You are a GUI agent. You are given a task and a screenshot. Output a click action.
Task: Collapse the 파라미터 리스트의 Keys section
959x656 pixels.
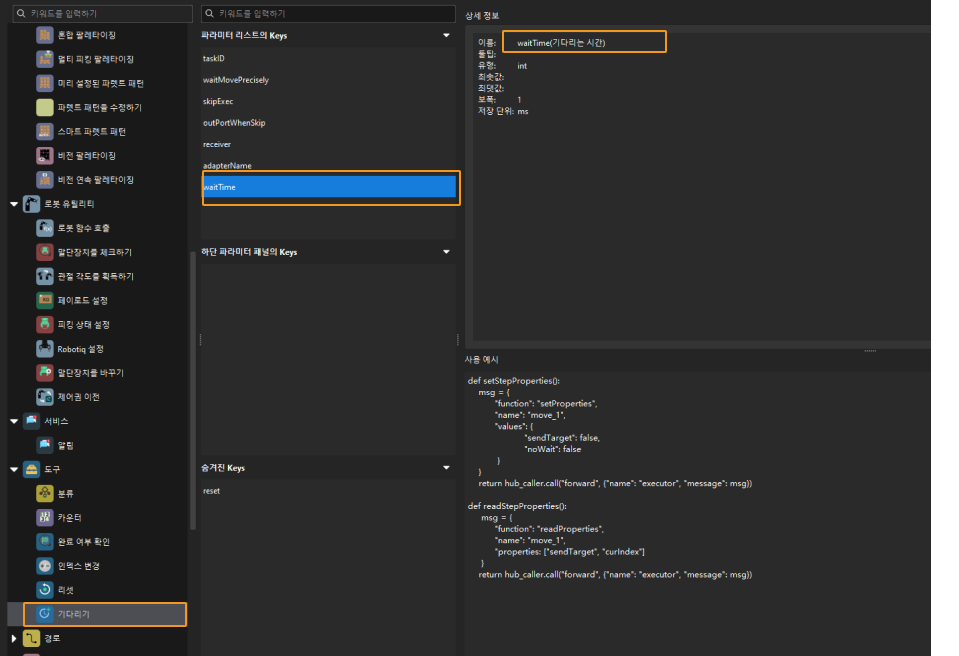point(446,35)
